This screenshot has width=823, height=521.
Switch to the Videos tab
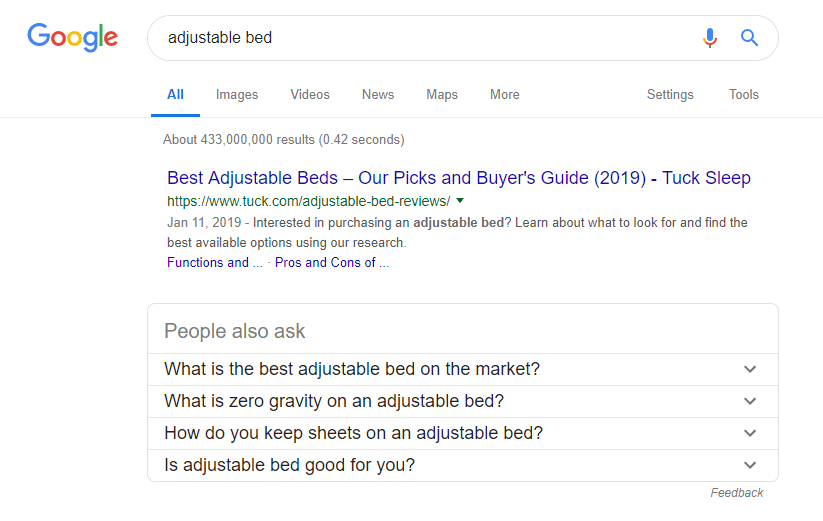coord(310,95)
